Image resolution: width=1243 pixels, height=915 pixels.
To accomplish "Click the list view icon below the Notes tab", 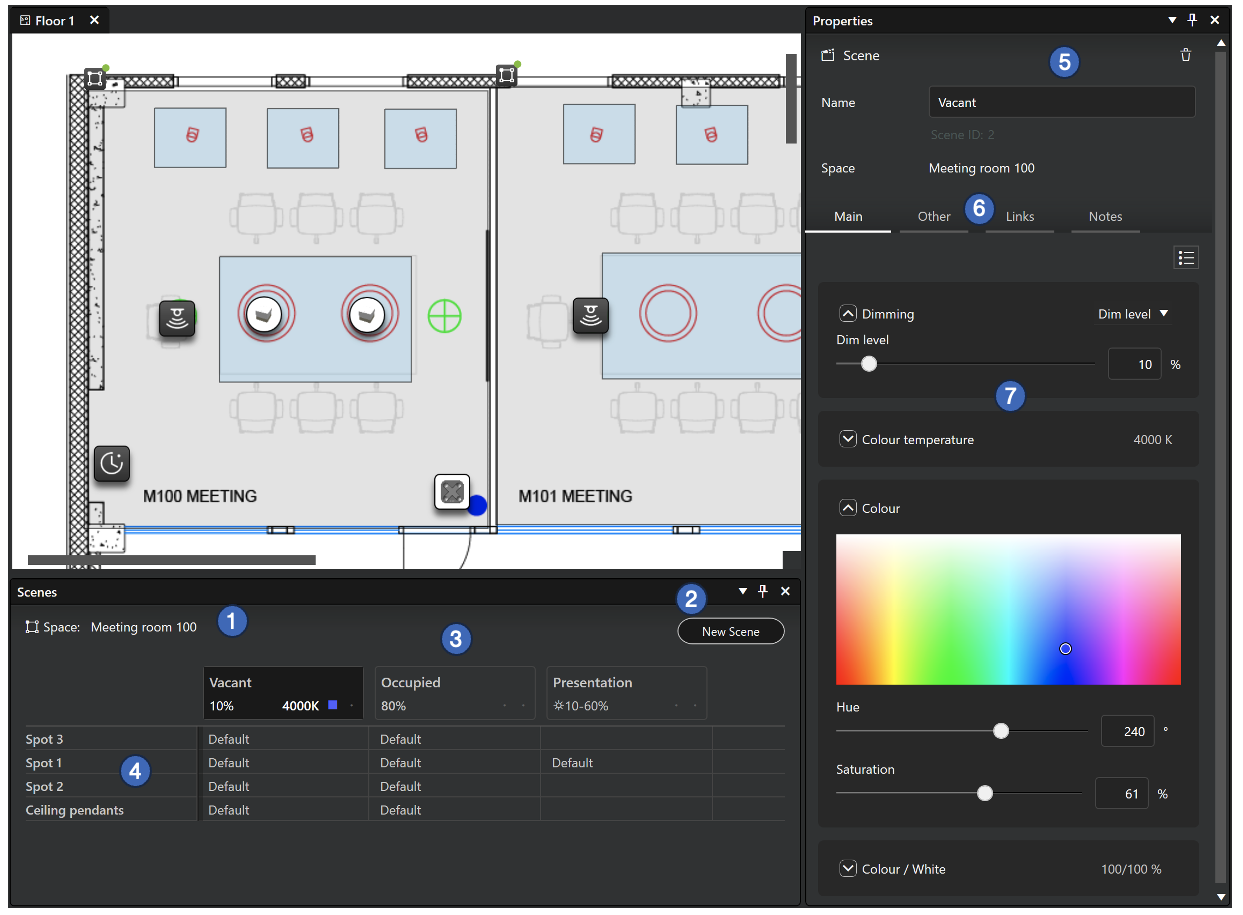I will click(x=1186, y=257).
